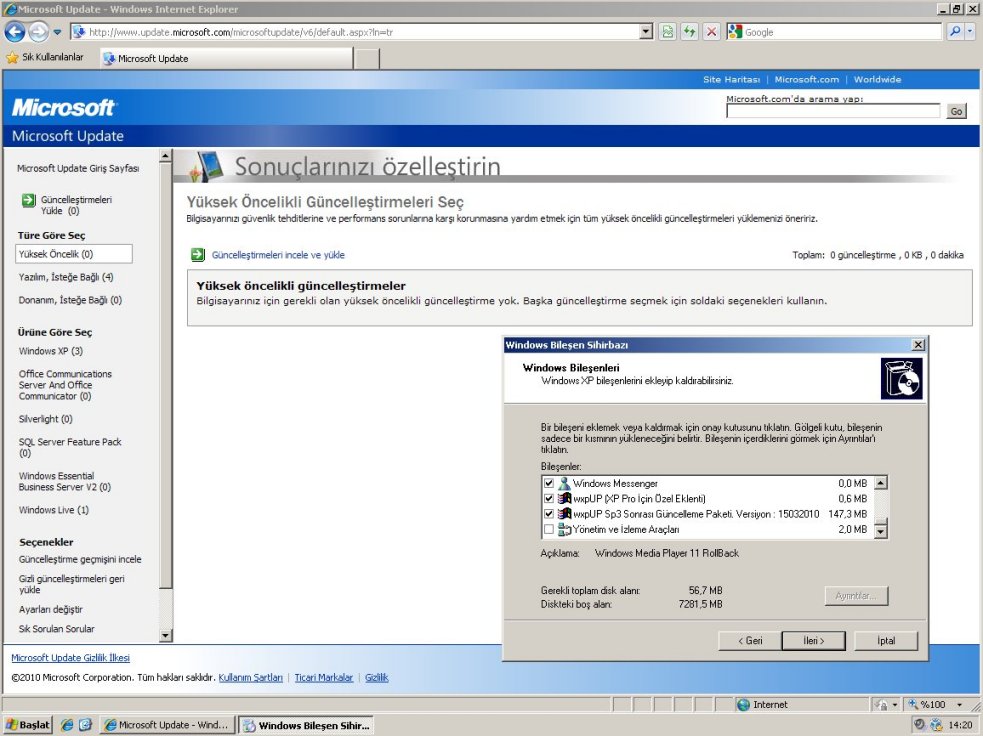This screenshot has height=736, width=983.
Task: Click the Google search provider icon
Action: pos(735,32)
